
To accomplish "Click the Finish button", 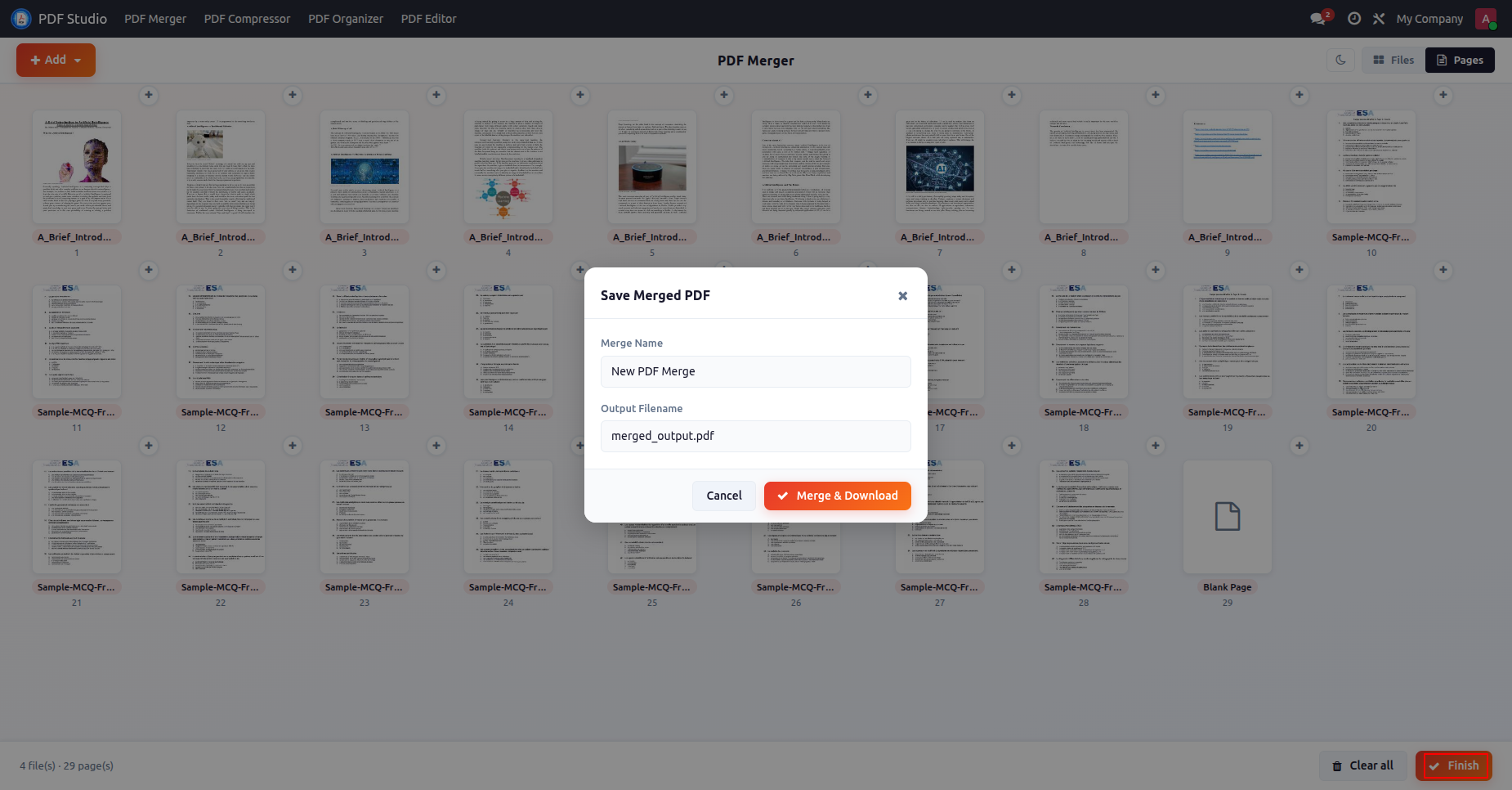I will (x=1454, y=765).
